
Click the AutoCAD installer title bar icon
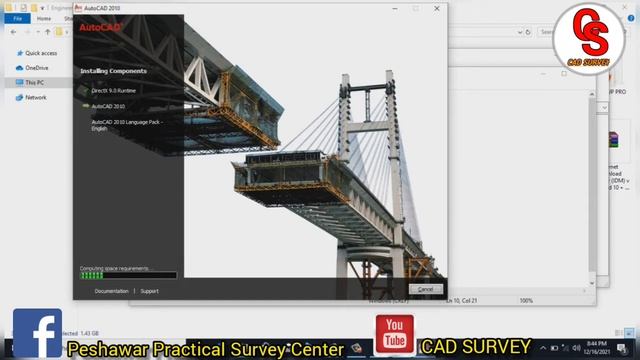click(x=78, y=8)
